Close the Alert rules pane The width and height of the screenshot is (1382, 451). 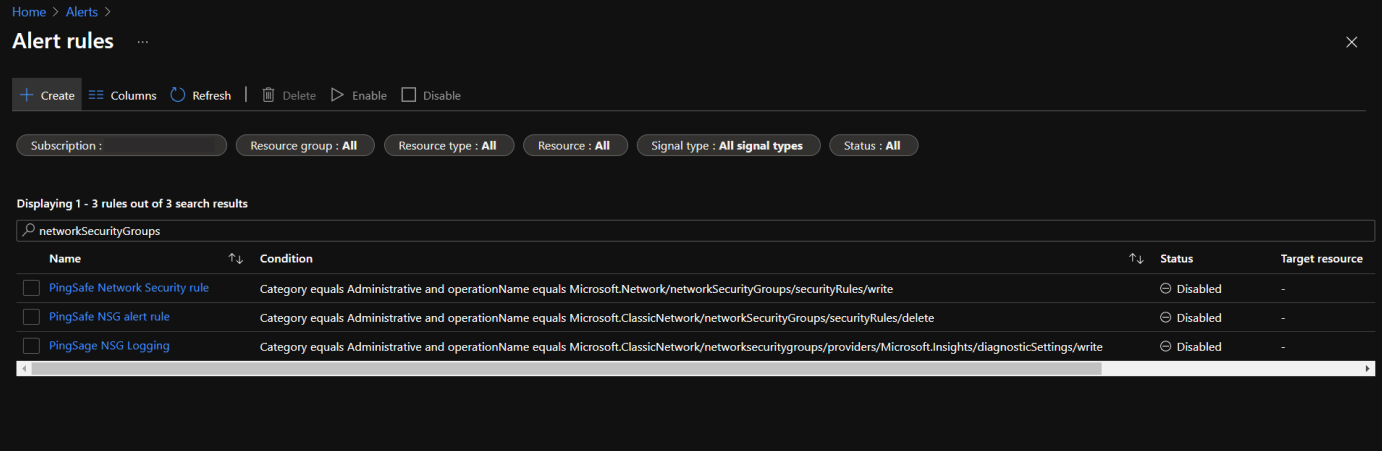[x=1351, y=42]
